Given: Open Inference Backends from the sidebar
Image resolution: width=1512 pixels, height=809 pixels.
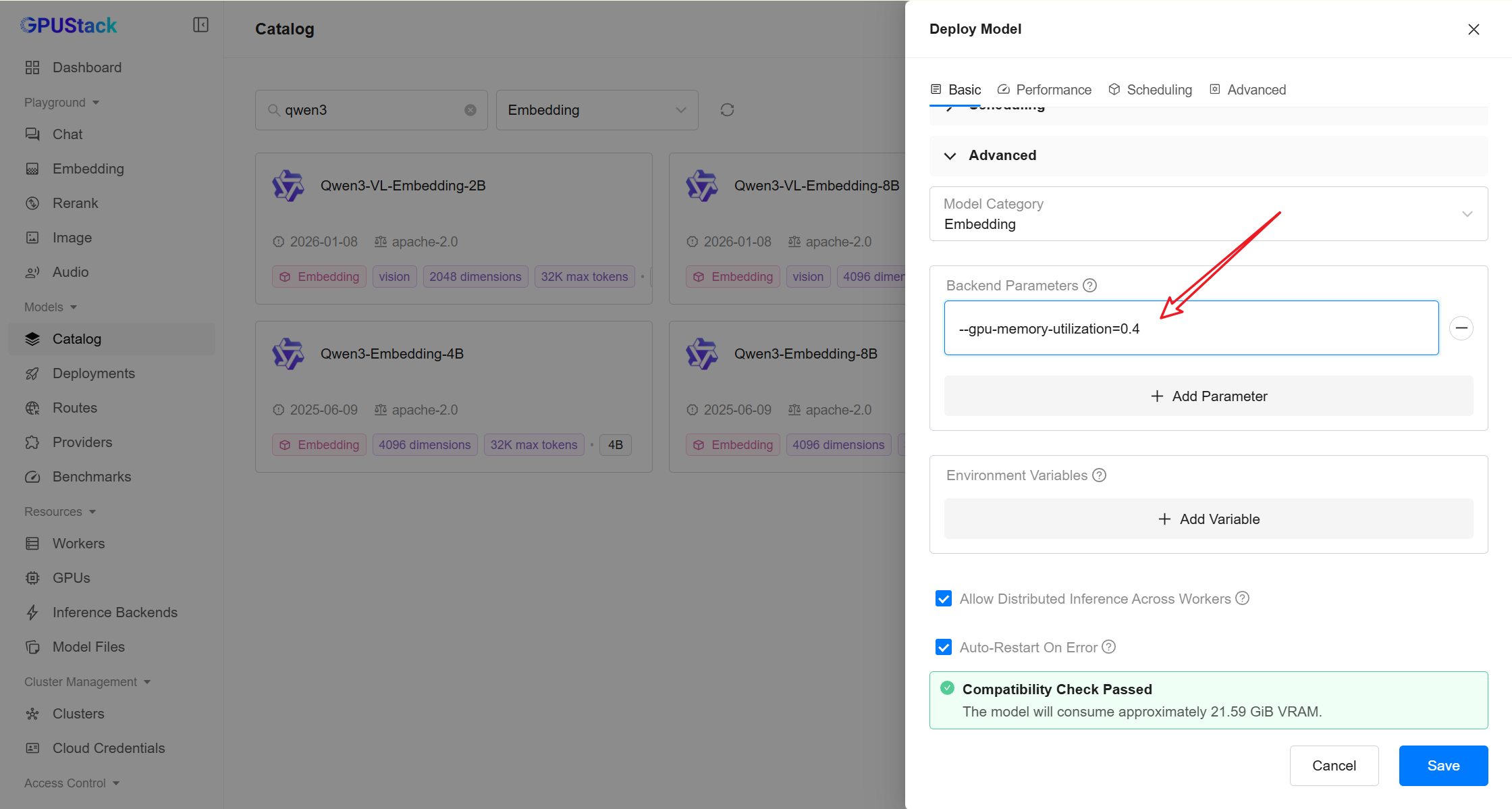Looking at the screenshot, I should 115,612.
